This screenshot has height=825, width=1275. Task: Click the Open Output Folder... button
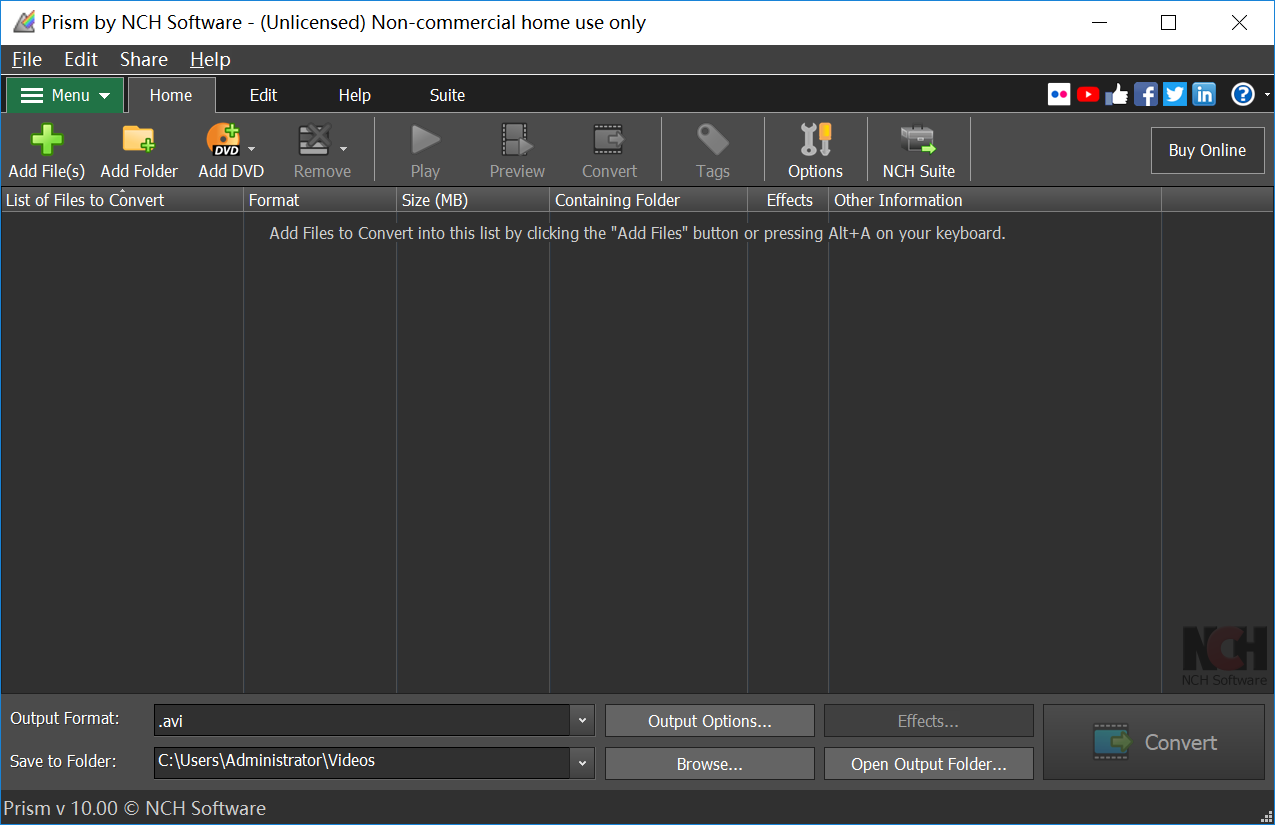(928, 764)
